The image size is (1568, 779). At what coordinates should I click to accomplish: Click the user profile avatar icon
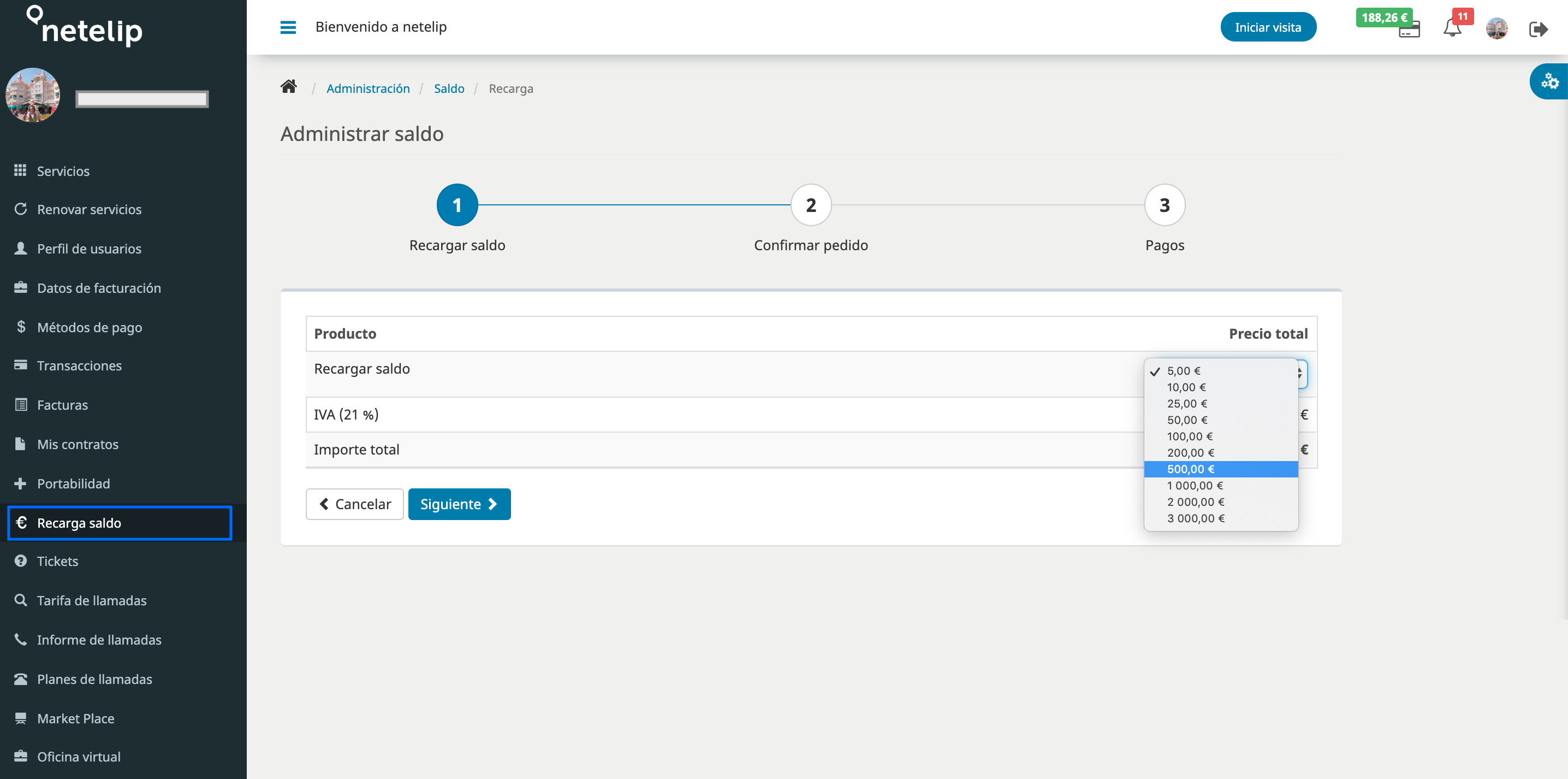point(1497,28)
